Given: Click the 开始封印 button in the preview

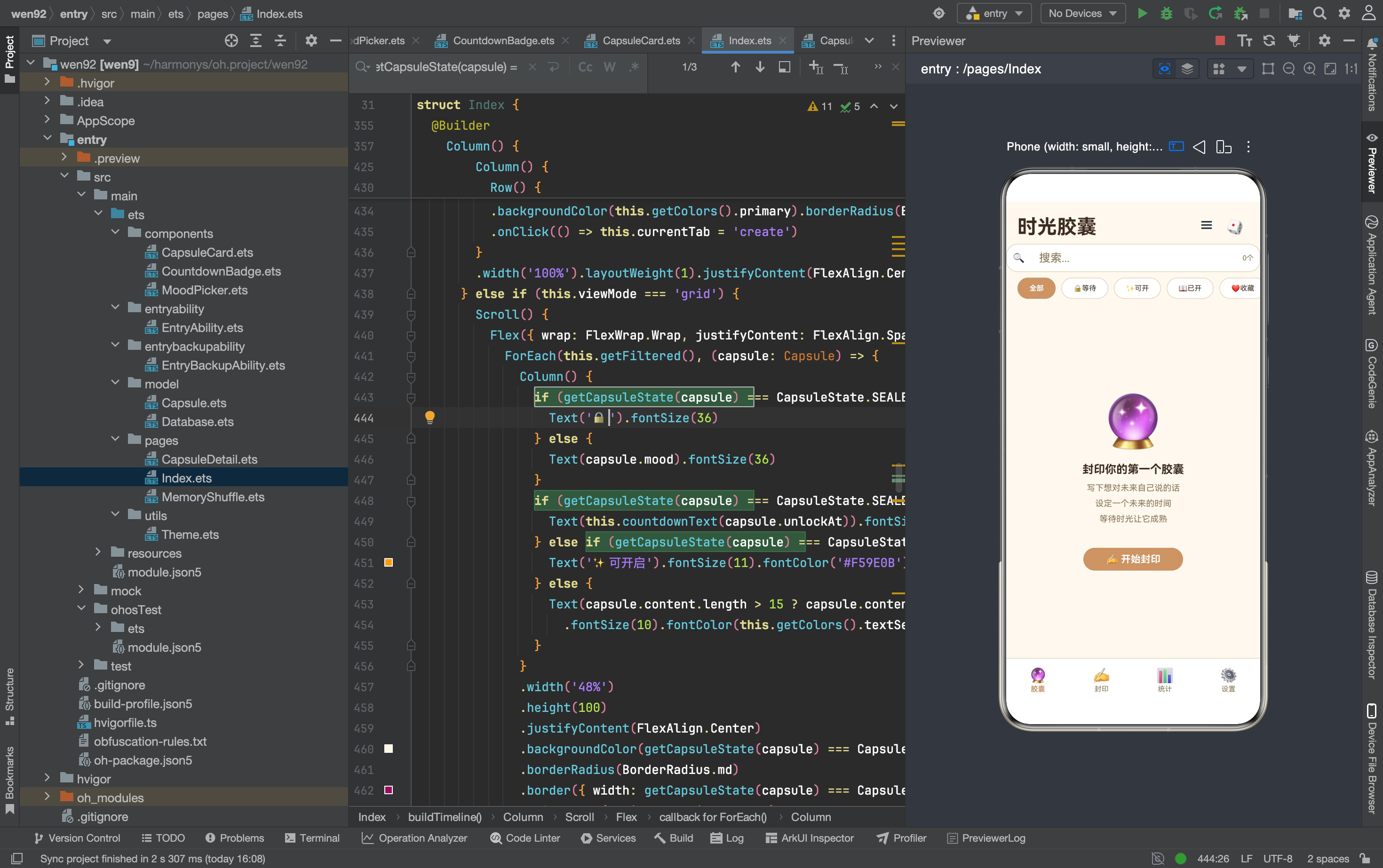Looking at the screenshot, I should [1133, 559].
